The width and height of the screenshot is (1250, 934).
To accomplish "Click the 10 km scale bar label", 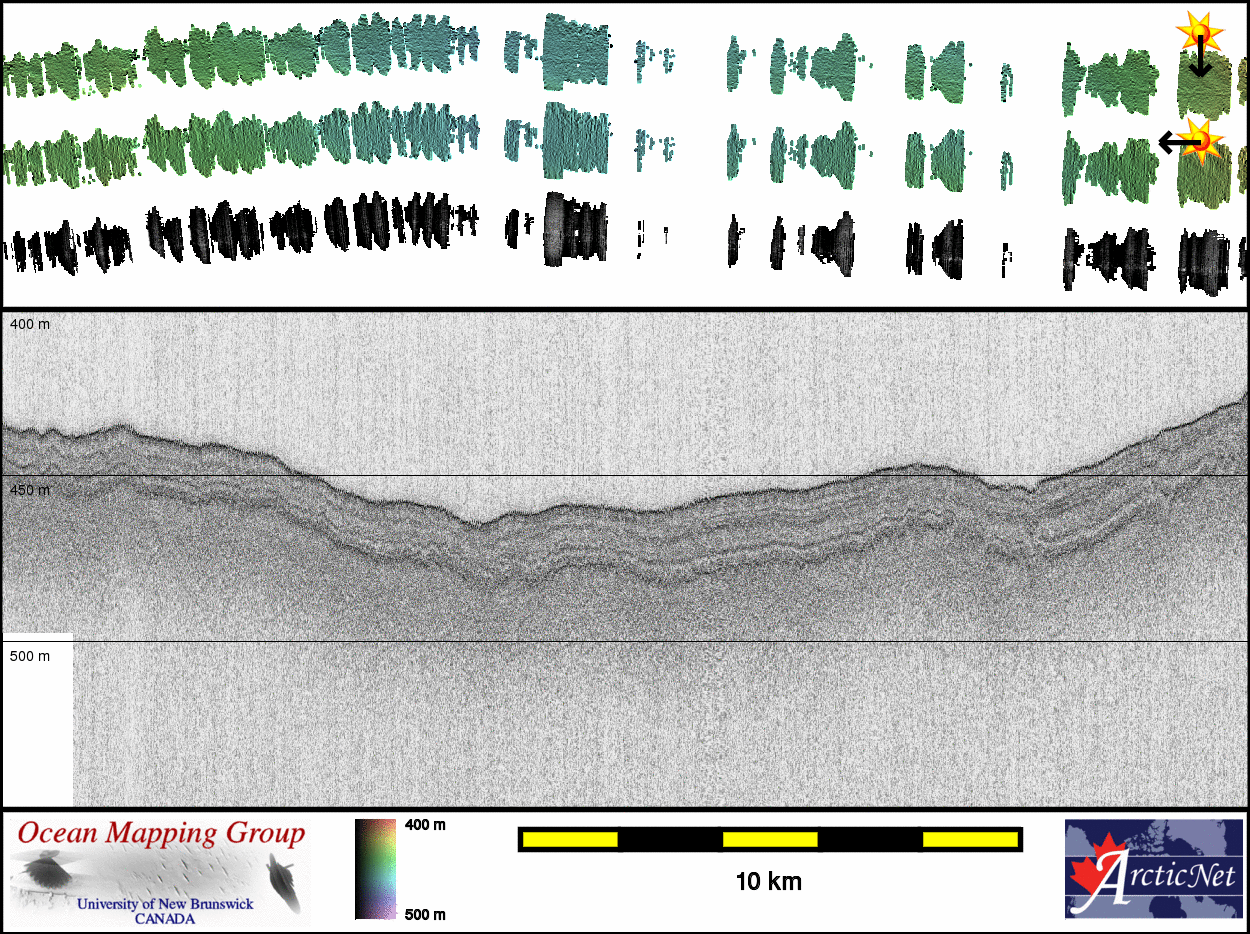I will 768,882.
